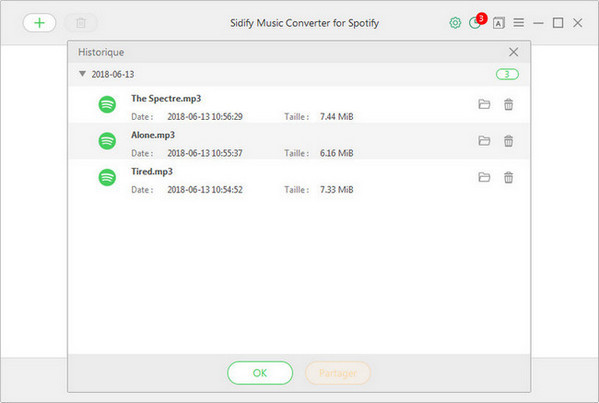Open output folder for Alone.mp3
The image size is (599, 403).
pos(484,141)
